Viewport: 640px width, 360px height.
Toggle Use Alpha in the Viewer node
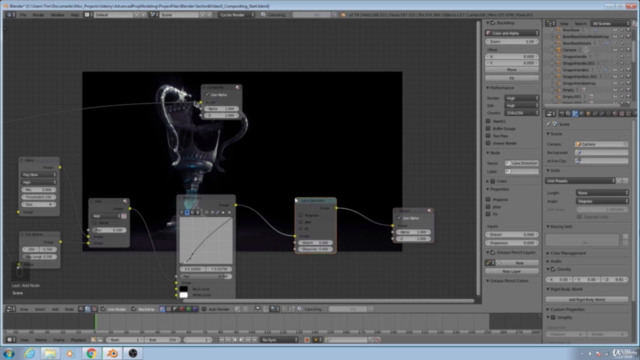point(399,218)
